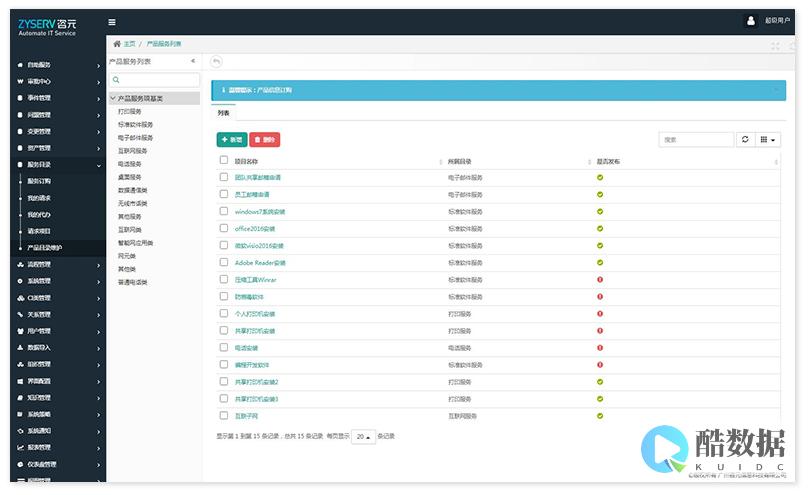Open the 产品目录维护 submenu item
This screenshot has height=495, width=808.
point(45,248)
